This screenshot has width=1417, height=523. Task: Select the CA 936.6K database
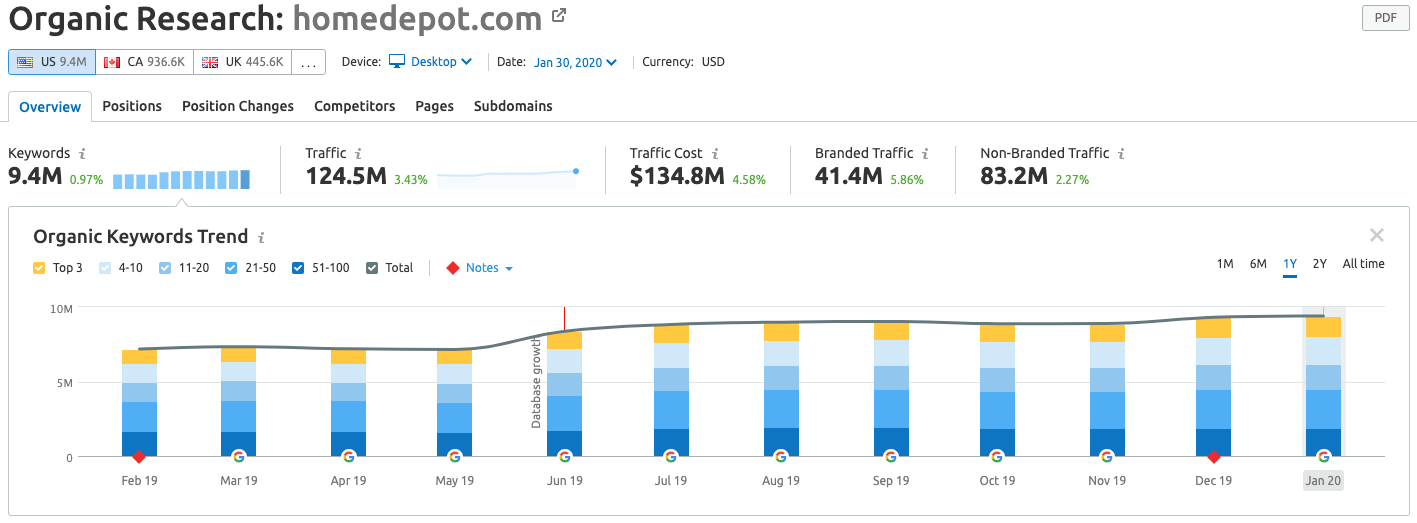coord(144,62)
